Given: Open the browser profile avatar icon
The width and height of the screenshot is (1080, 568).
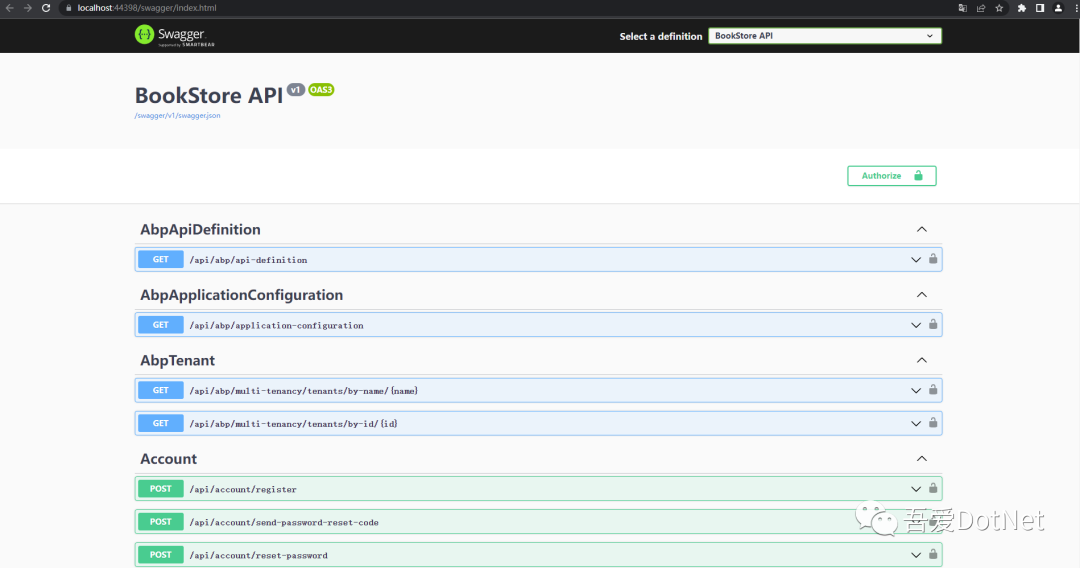Looking at the screenshot, I should (1059, 8).
